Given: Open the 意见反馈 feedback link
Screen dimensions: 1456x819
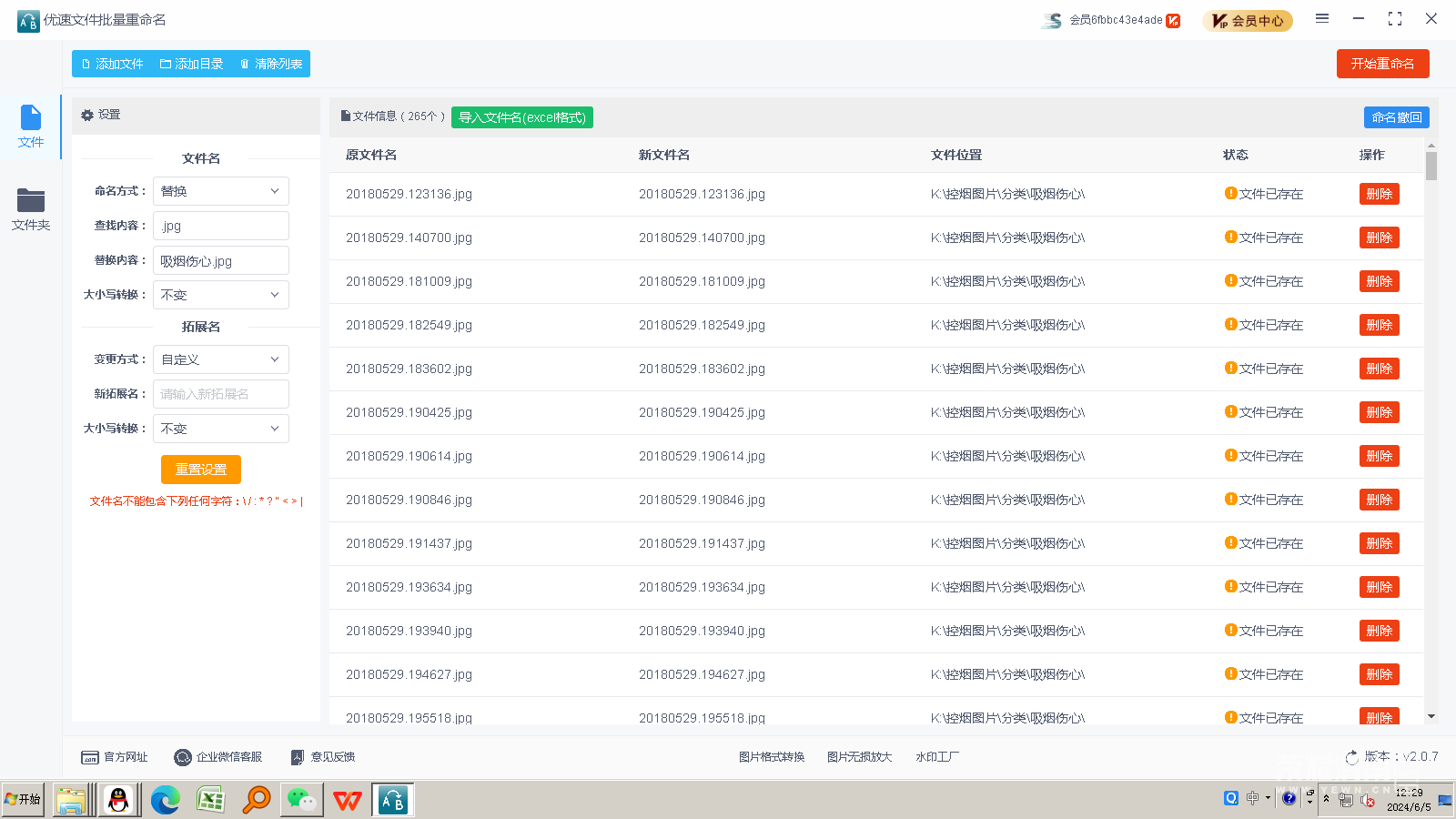Looking at the screenshot, I should [323, 757].
